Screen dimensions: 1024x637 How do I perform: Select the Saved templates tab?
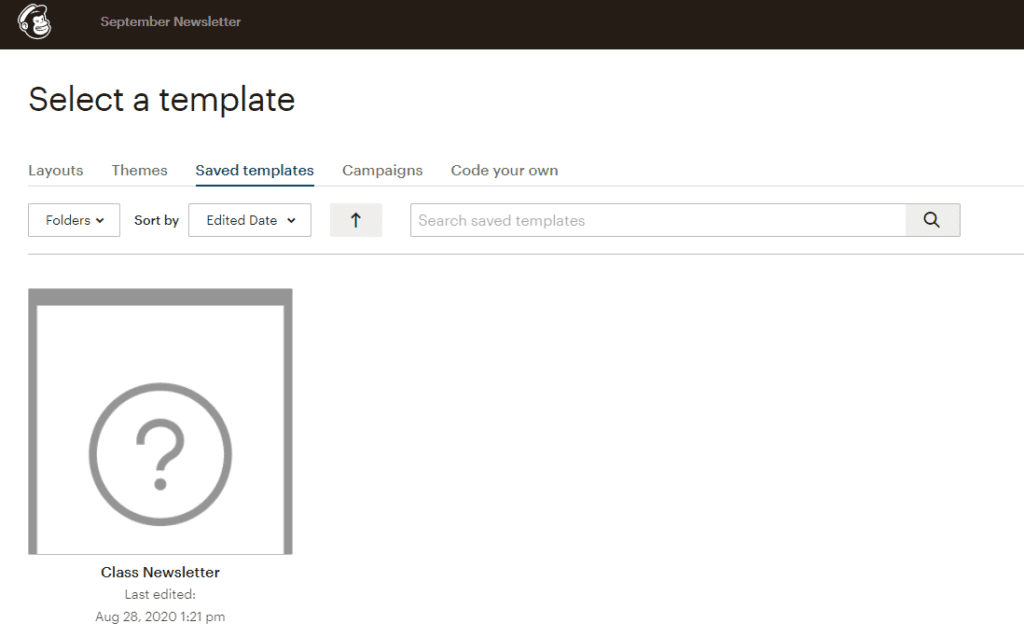[255, 171]
